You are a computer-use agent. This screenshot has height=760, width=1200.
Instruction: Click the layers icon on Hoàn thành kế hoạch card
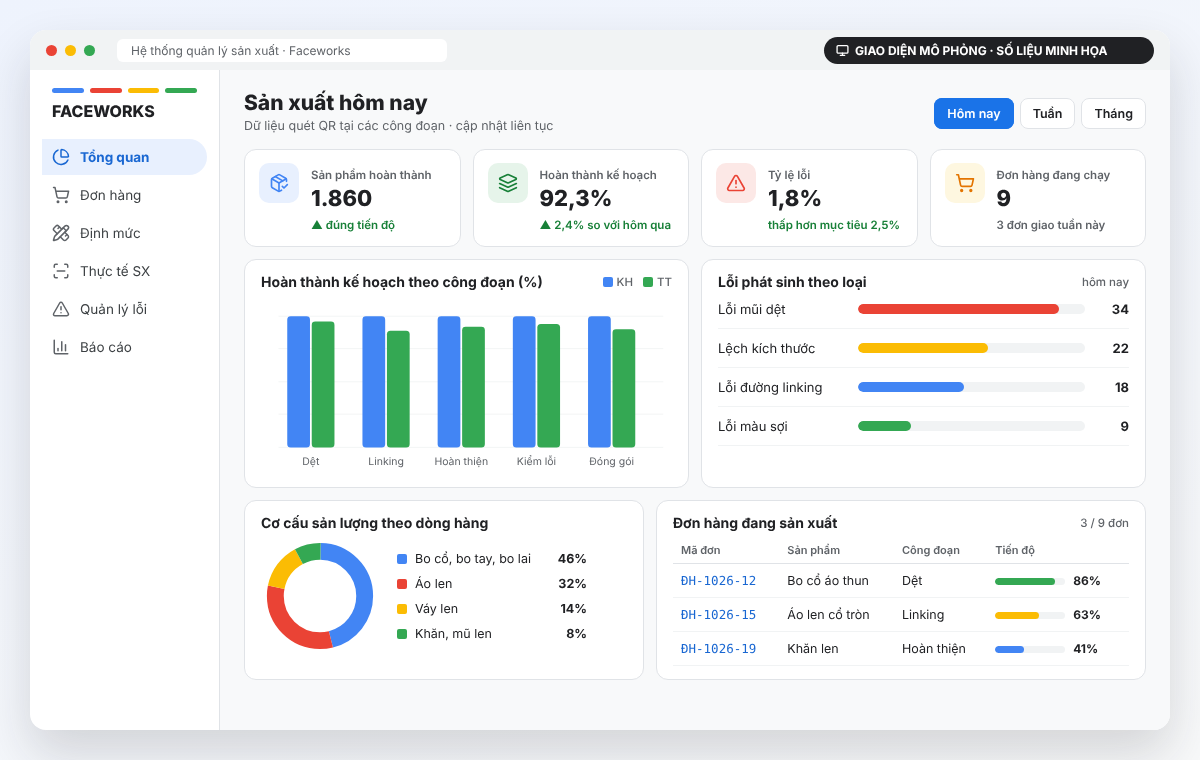(x=508, y=183)
